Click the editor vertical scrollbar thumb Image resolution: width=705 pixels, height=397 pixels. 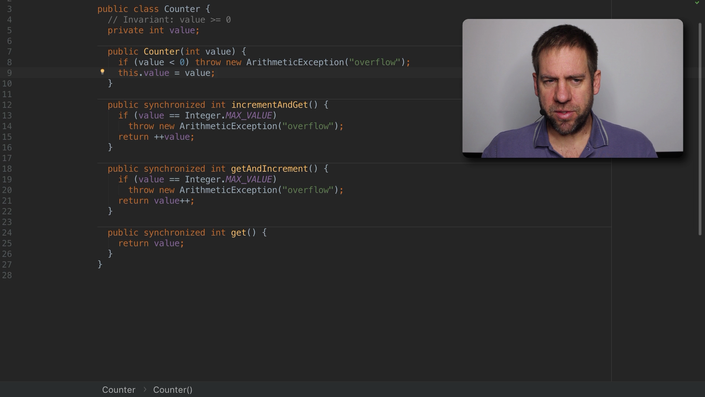[700, 128]
